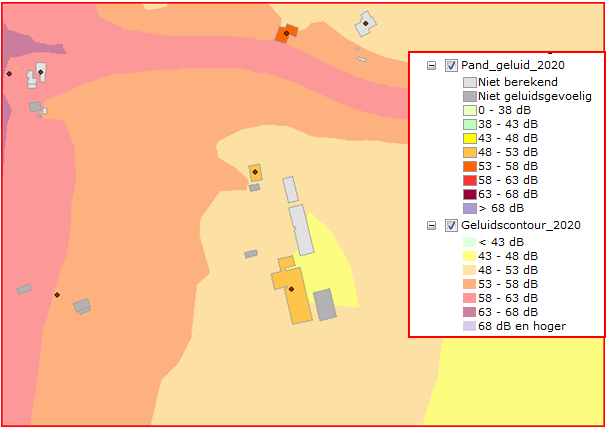This screenshot has height=428, width=606.
Task: Click the contour 53 - 58 dB salmon swatch
Action: point(469,284)
